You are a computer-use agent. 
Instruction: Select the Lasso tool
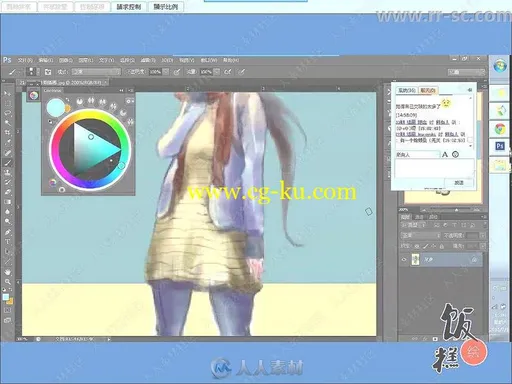click(x=7, y=113)
